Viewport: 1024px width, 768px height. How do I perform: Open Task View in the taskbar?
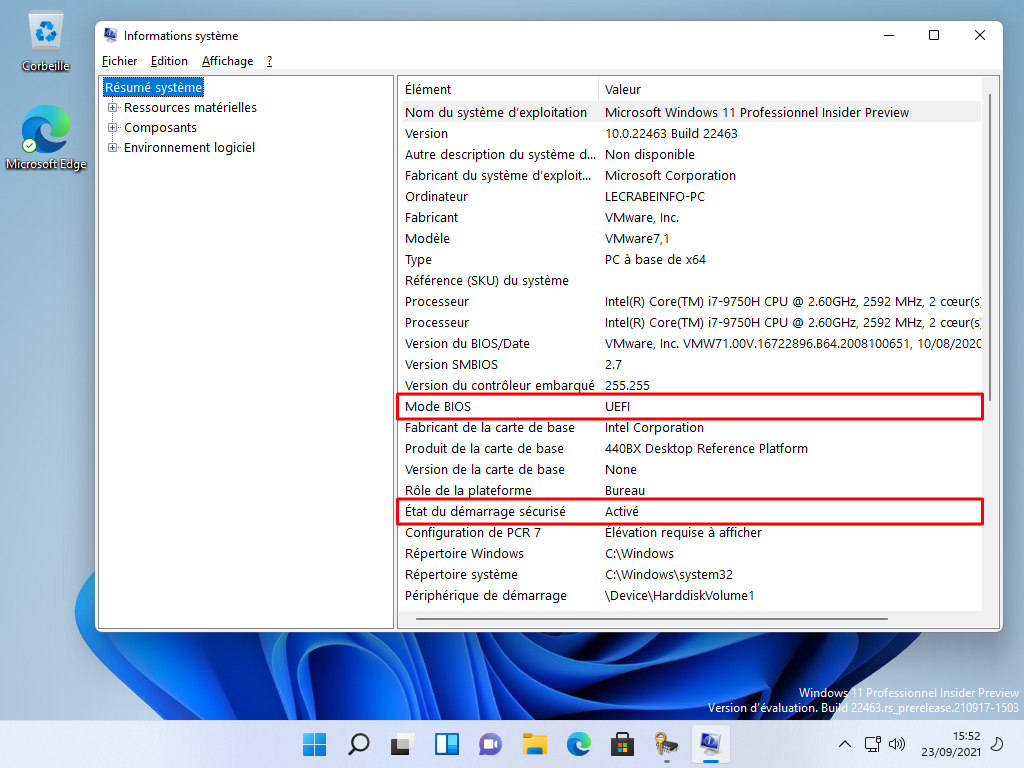click(x=402, y=744)
